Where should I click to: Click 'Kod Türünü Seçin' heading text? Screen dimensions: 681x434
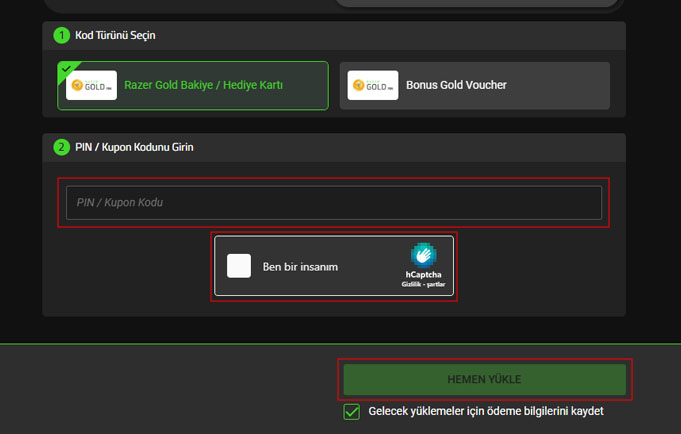pyautogui.click(x=115, y=35)
